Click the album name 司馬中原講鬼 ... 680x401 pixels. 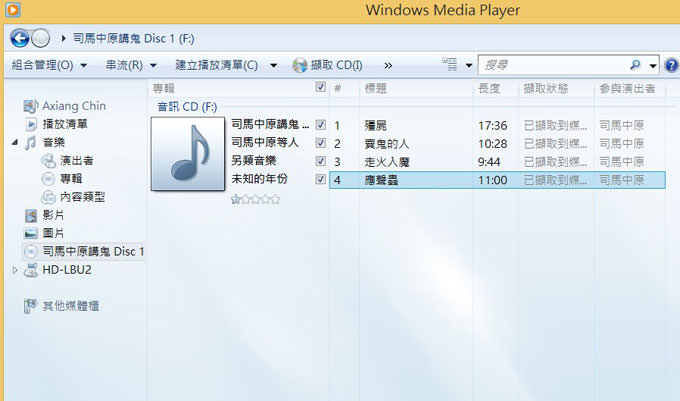pos(270,124)
